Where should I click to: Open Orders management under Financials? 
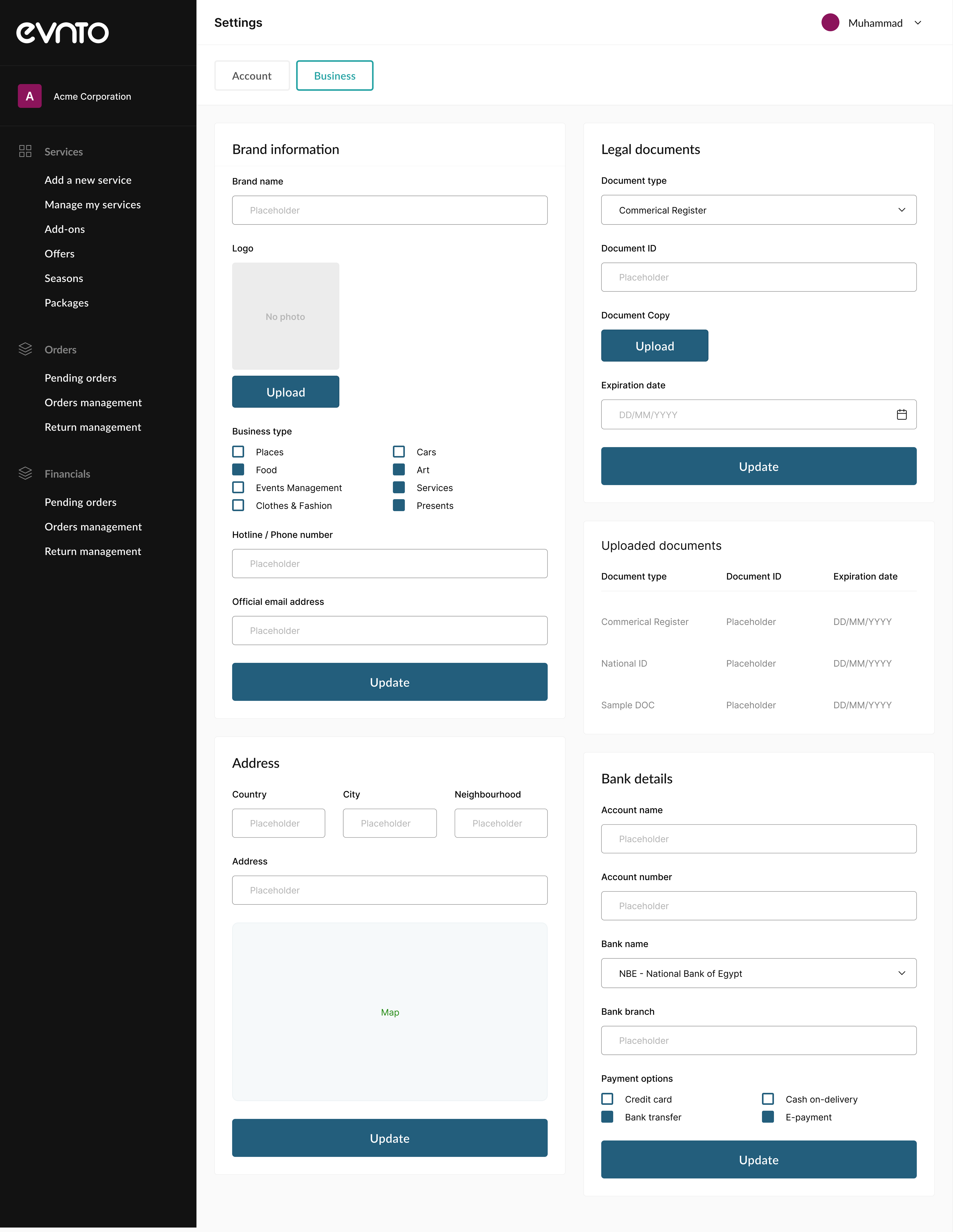click(93, 526)
